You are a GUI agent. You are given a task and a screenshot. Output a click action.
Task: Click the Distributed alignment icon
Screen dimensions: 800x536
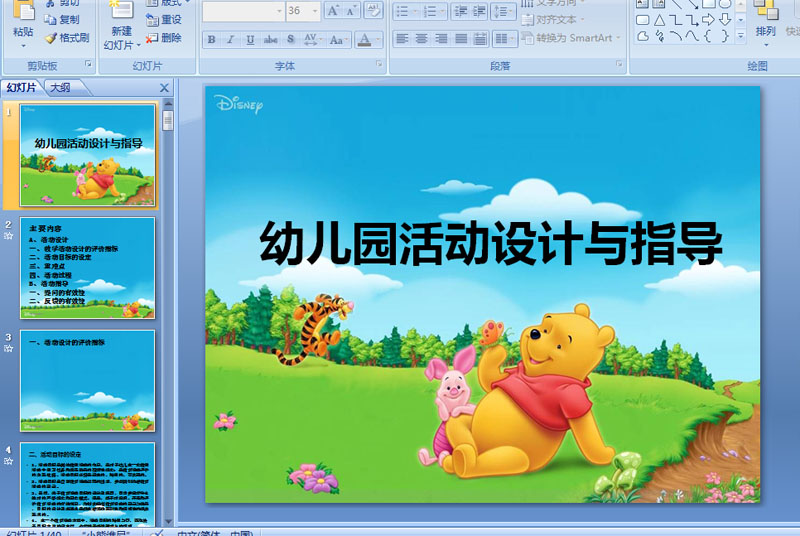pos(480,39)
